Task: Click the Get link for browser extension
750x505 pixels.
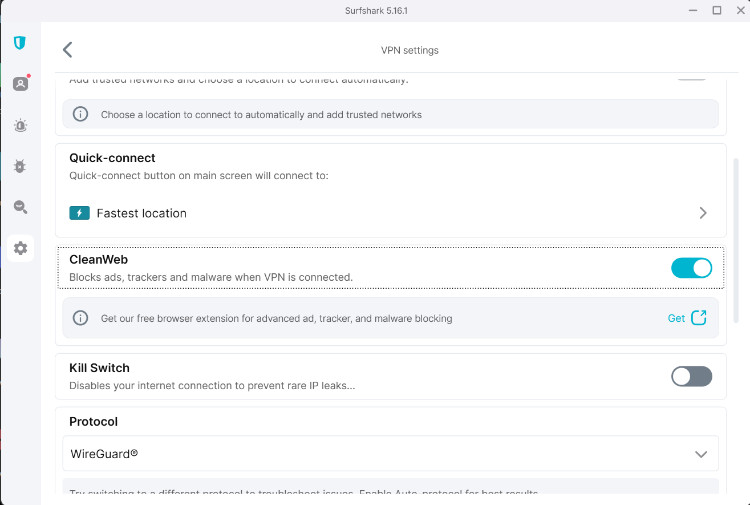Action: (676, 318)
